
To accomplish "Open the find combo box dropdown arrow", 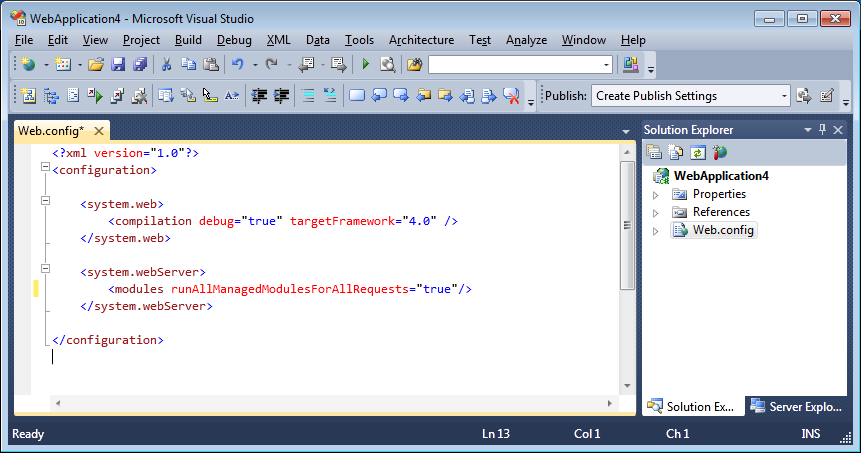I will point(606,65).
